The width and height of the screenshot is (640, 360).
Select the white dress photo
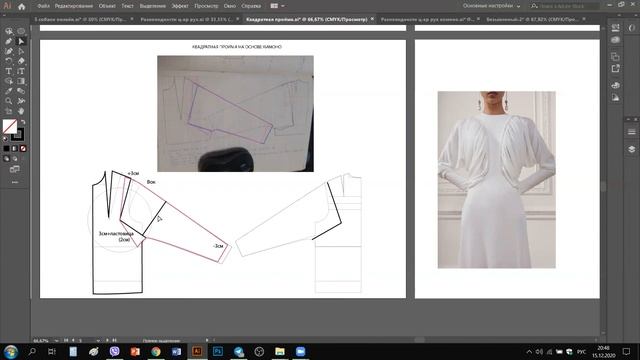[x=496, y=180]
